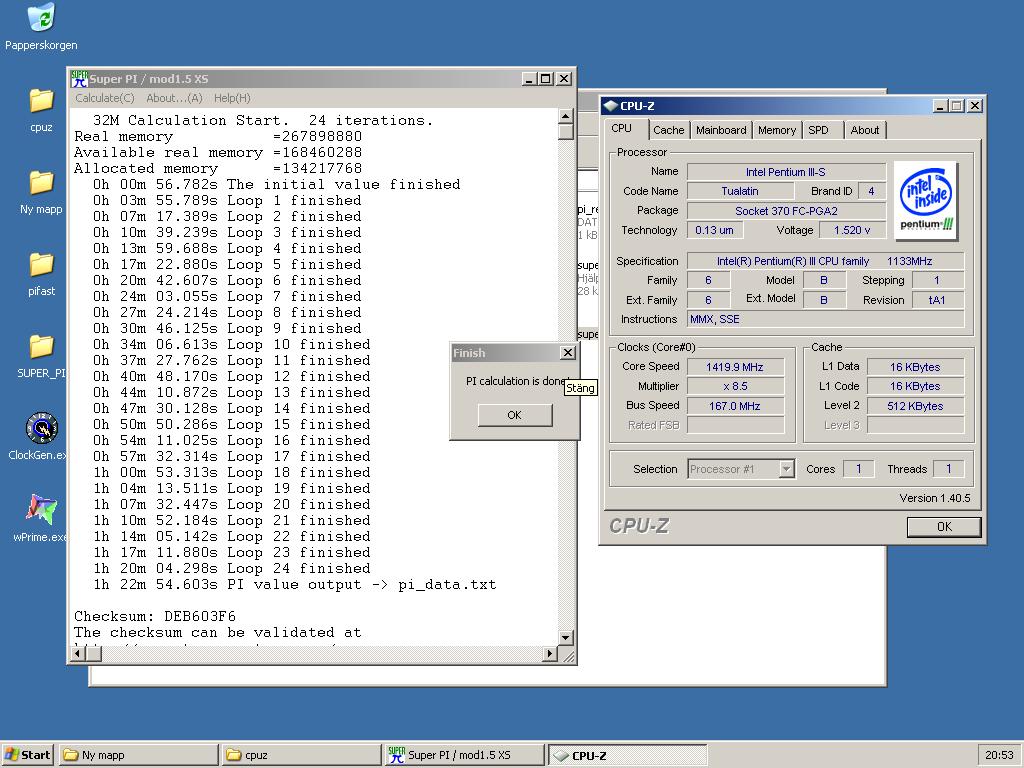Viewport: 1024px width, 768px height.
Task: Click the Package Socket 370 FC-PGA2 field
Action: (786, 211)
